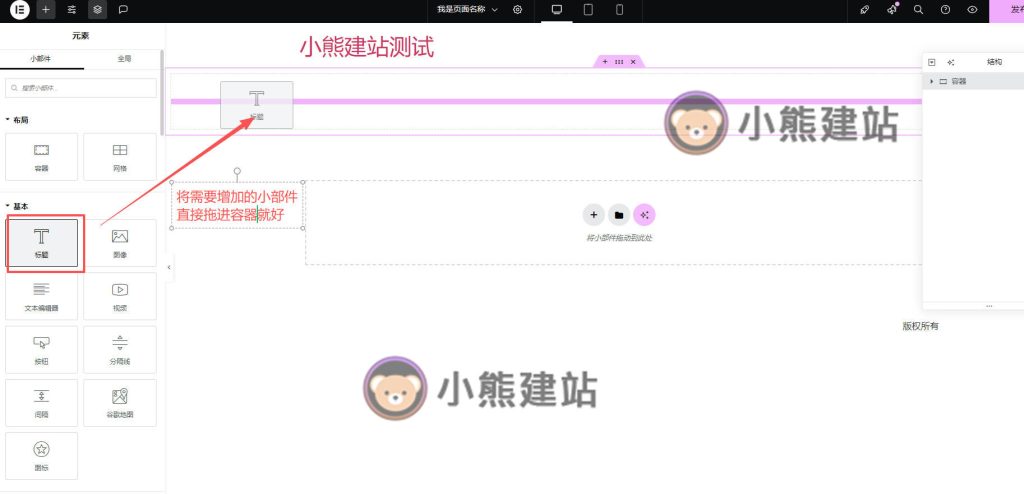Toggle the structure layers panel icon
This screenshot has height=494, width=1024.
coord(97,9)
